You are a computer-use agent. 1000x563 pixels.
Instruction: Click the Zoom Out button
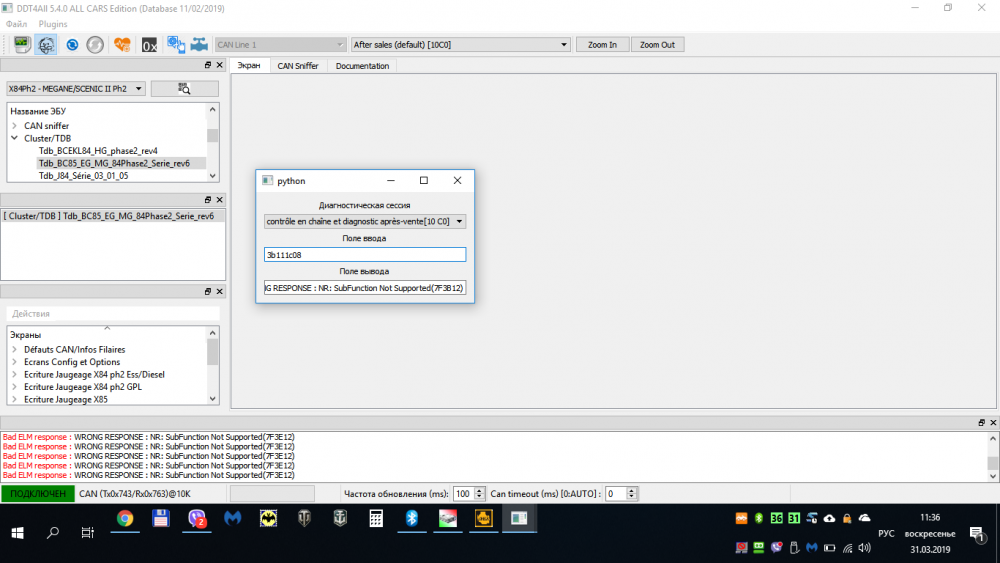click(x=657, y=45)
